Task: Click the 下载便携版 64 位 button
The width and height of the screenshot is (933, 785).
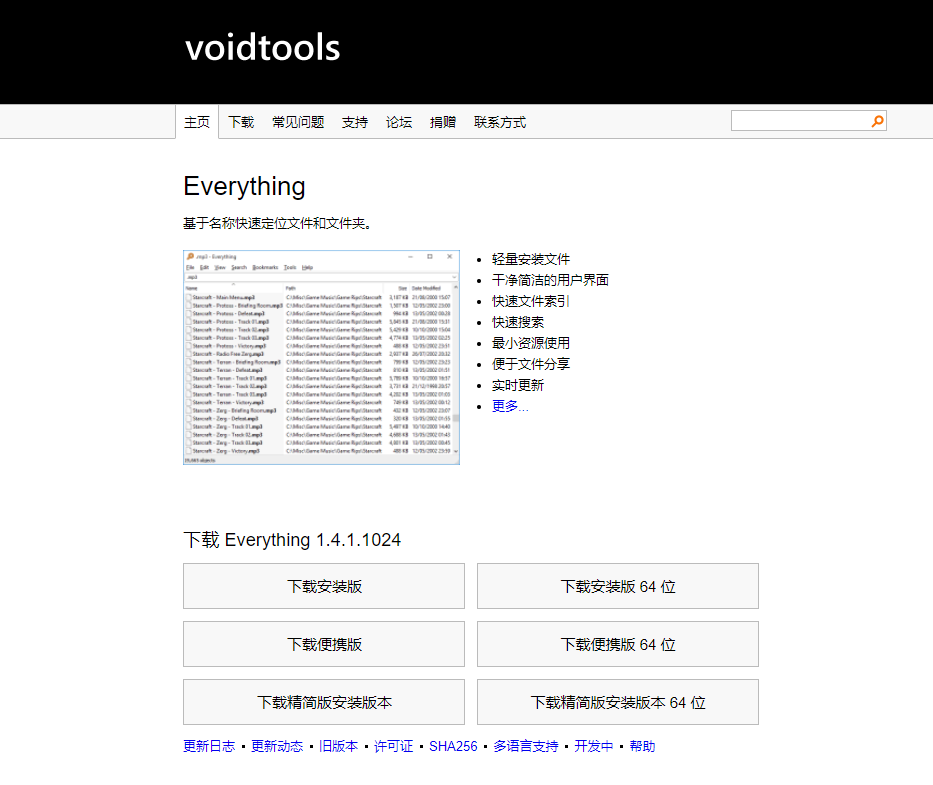Action: [x=618, y=644]
